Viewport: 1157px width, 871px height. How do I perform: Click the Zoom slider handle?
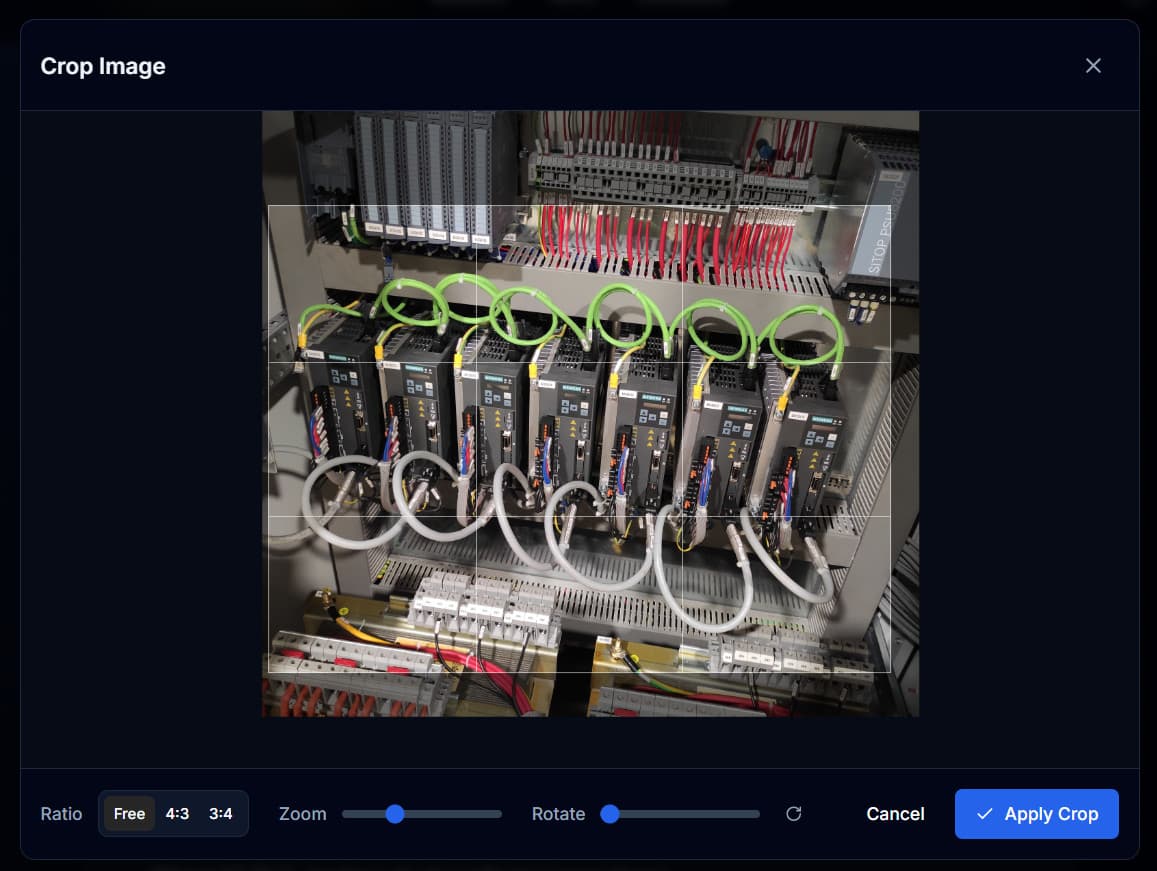click(x=394, y=814)
